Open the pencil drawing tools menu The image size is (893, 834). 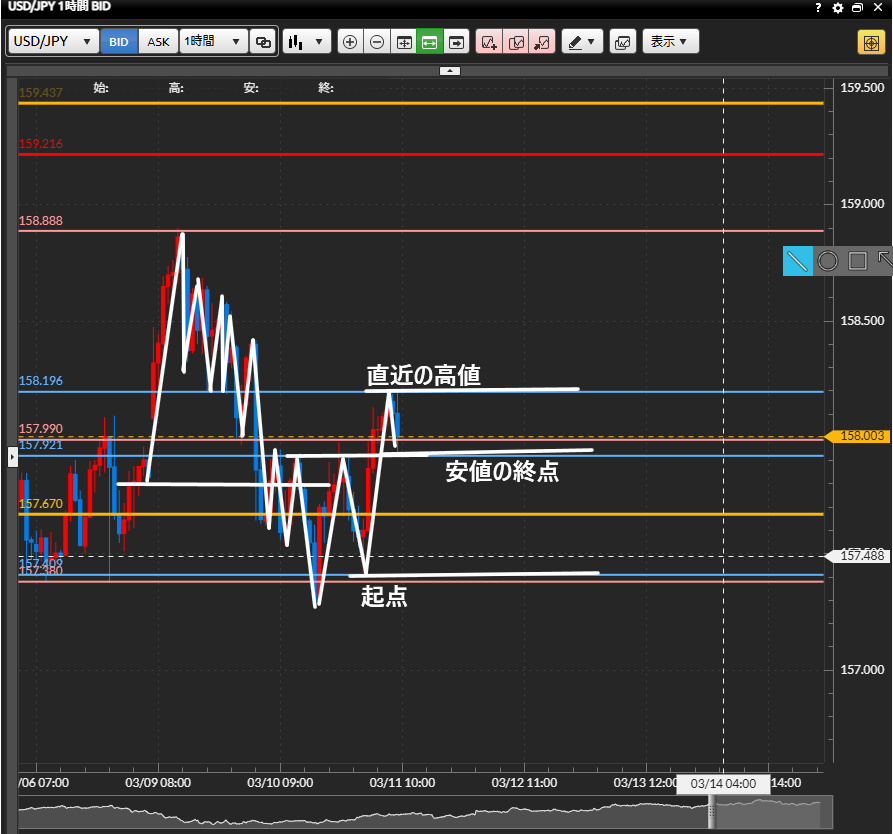click(582, 42)
